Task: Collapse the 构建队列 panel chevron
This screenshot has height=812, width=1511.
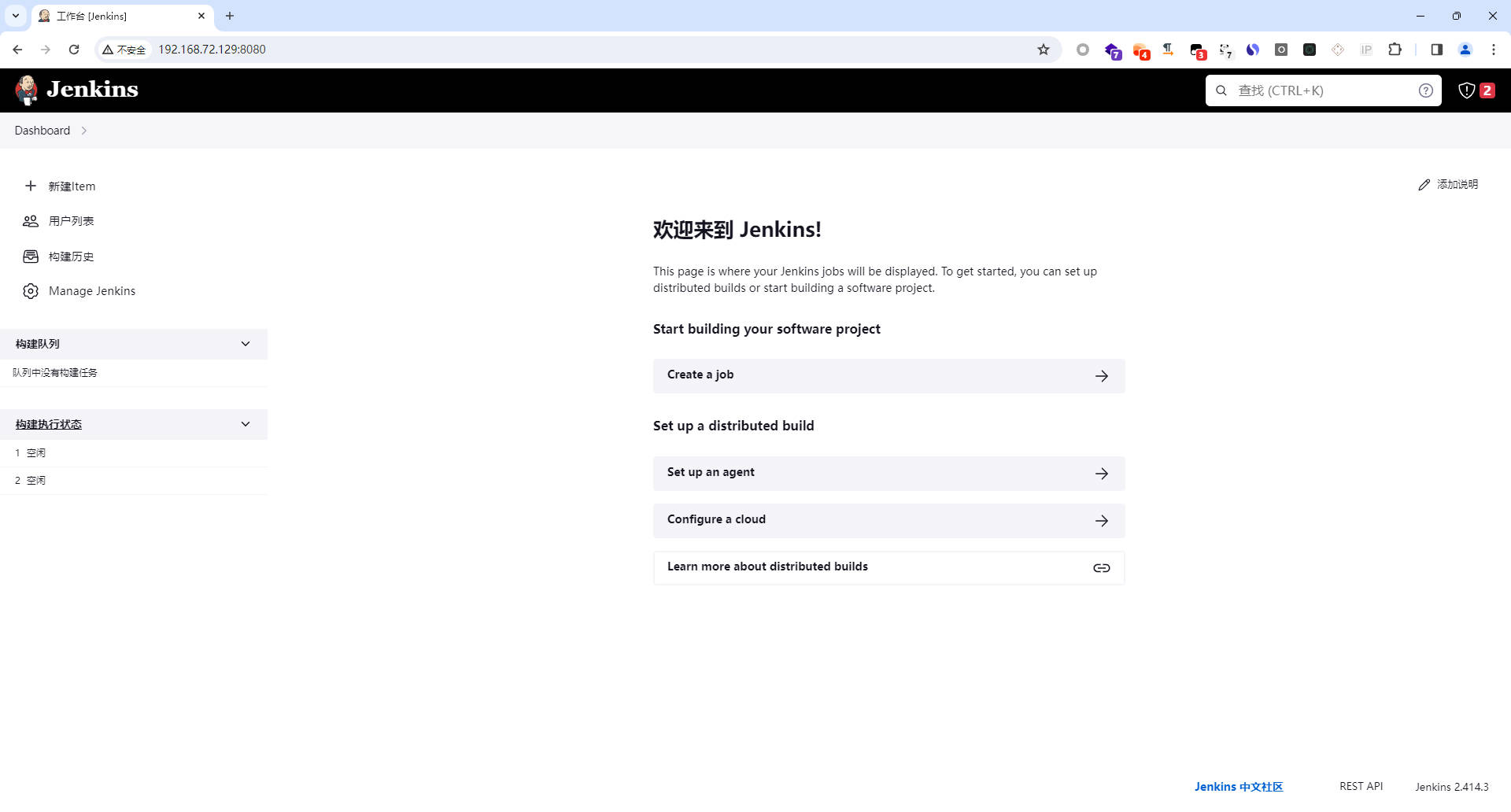Action: [246, 344]
